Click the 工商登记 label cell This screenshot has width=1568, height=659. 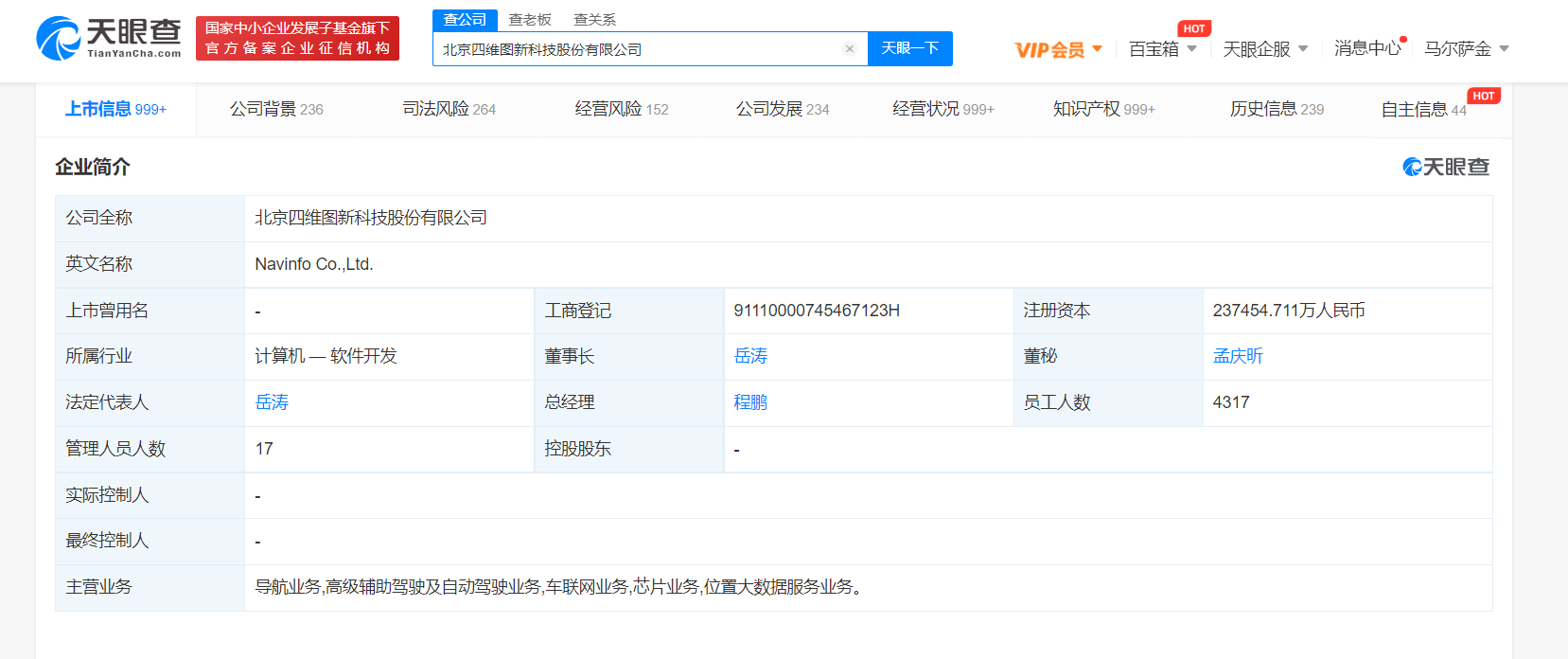tap(628, 311)
